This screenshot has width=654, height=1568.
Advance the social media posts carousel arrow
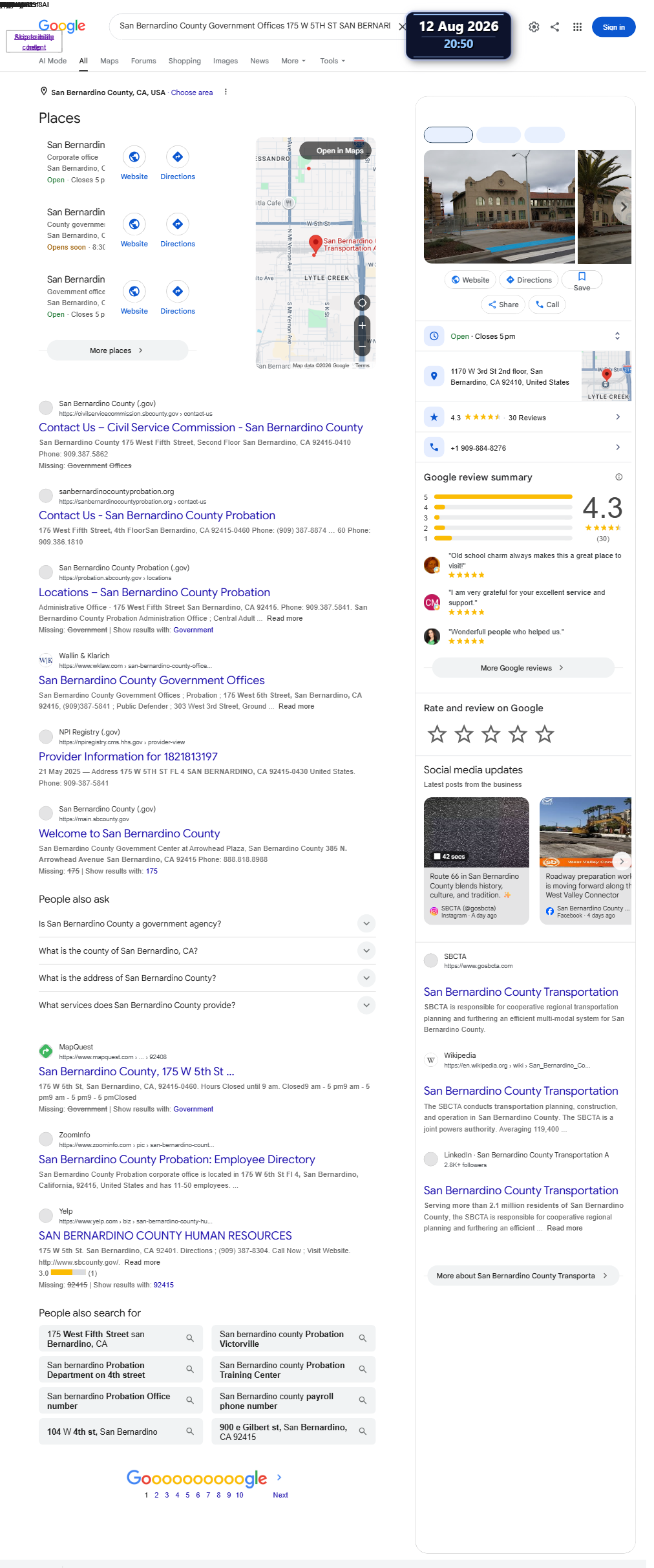point(622,861)
